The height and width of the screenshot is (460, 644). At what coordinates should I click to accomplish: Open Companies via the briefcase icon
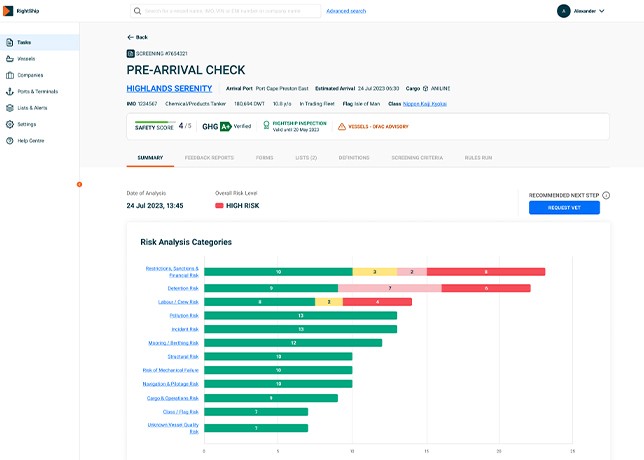pyautogui.click(x=9, y=75)
